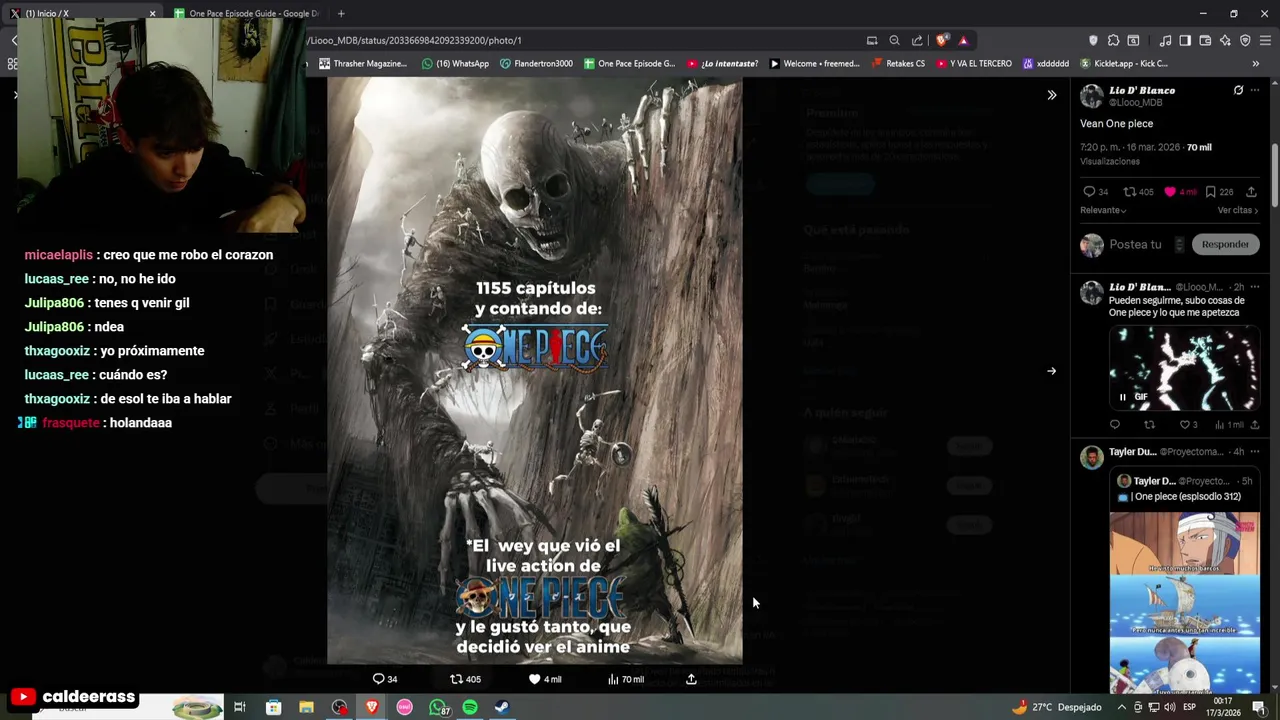This screenshot has height=720, width=1280.
Task: Reply to the Pueden seguirme comment
Action: pos(1115,425)
